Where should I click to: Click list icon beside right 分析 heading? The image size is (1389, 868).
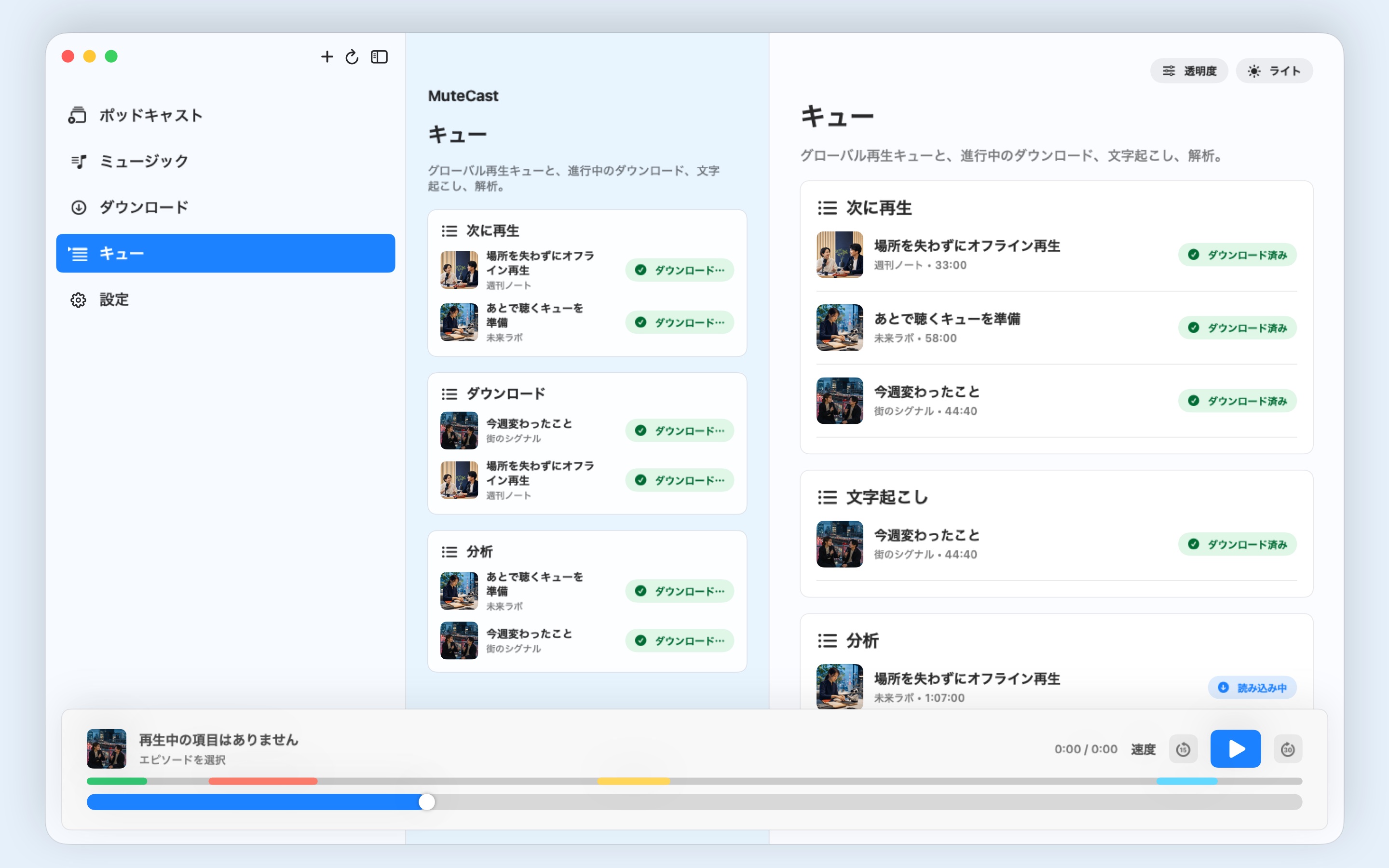(x=827, y=641)
